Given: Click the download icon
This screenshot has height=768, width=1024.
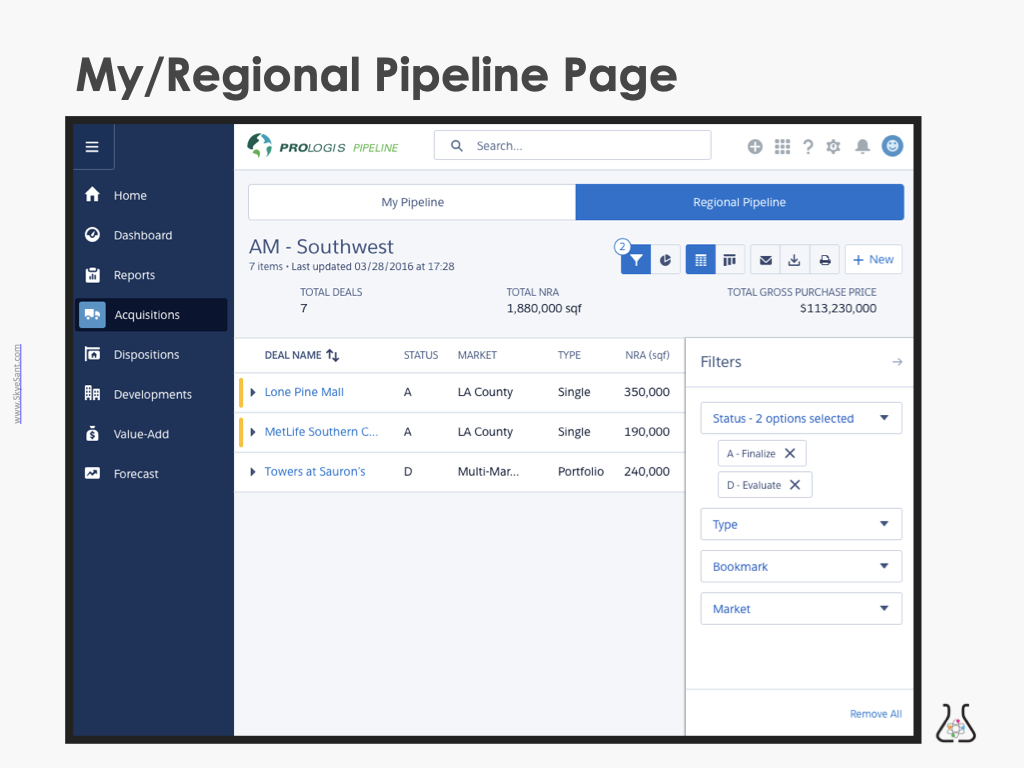Looking at the screenshot, I should [x=794, y=260].
